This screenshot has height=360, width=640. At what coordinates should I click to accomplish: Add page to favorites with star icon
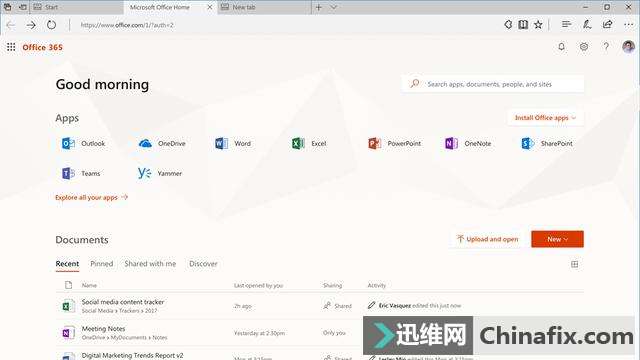point(538,25)
